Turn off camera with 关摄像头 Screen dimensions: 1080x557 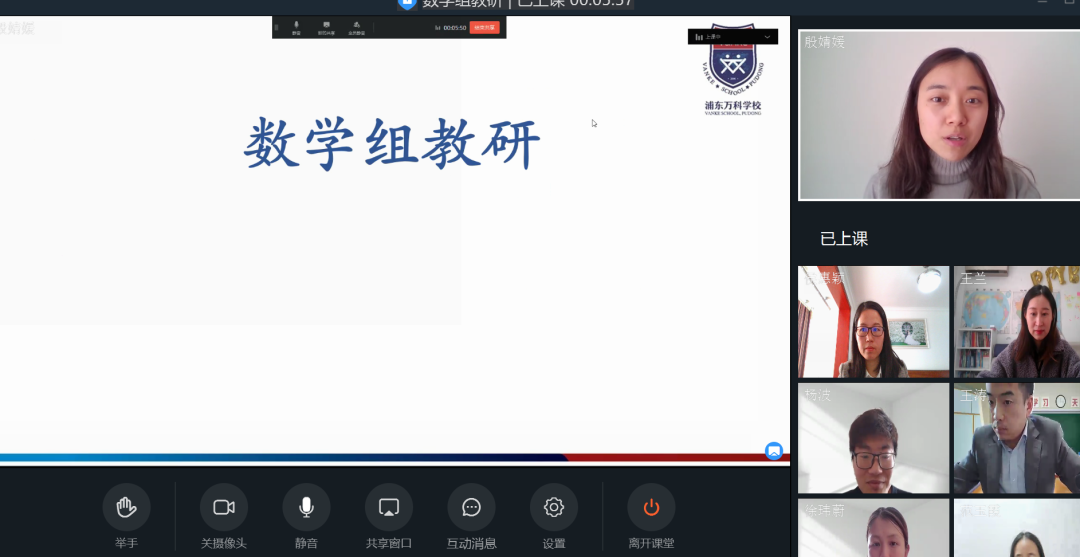pyautogui.click(x=224, y=508)
